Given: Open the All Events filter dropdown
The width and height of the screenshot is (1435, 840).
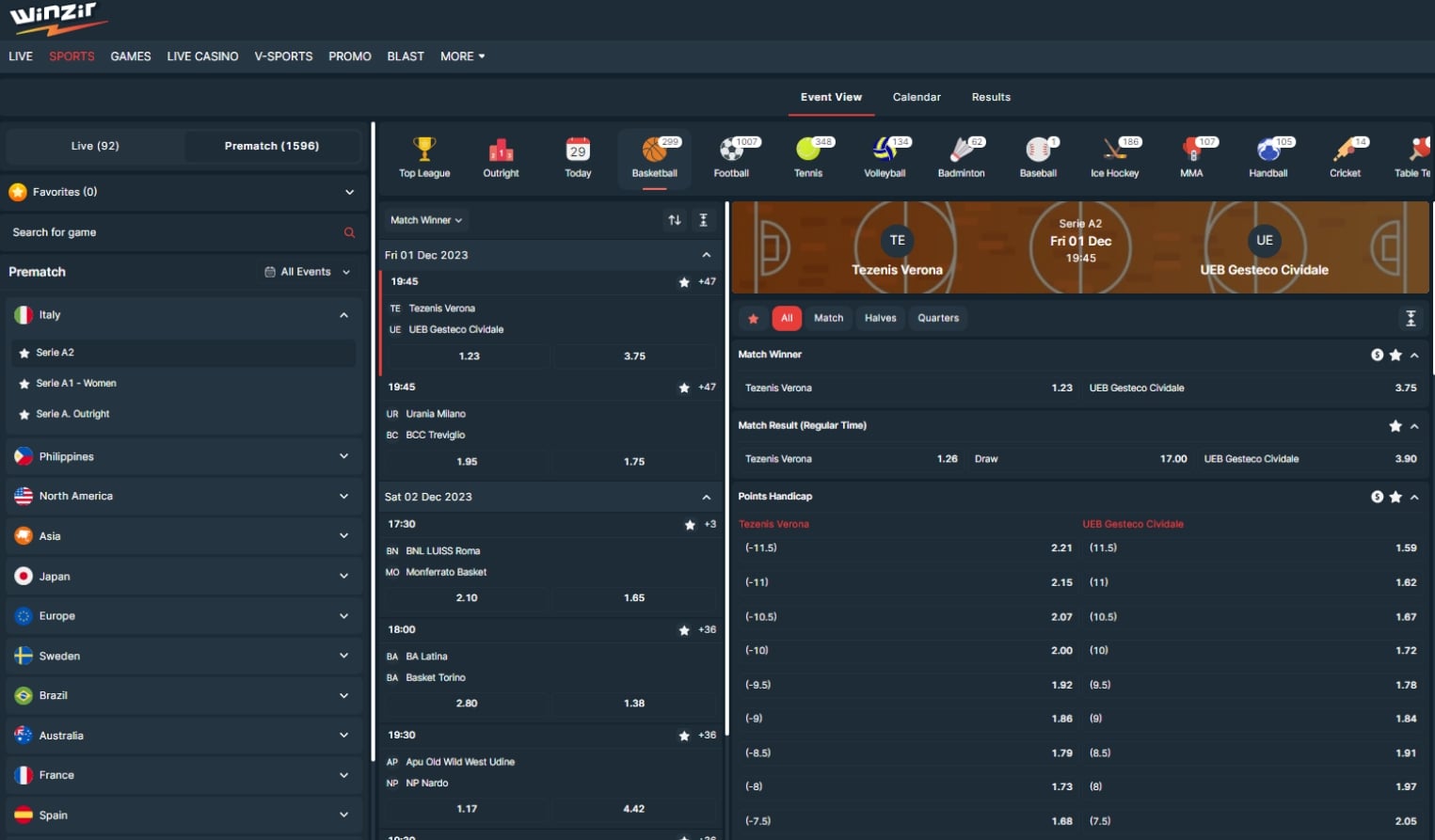Looking at the screenshot, I should [308, 272].
